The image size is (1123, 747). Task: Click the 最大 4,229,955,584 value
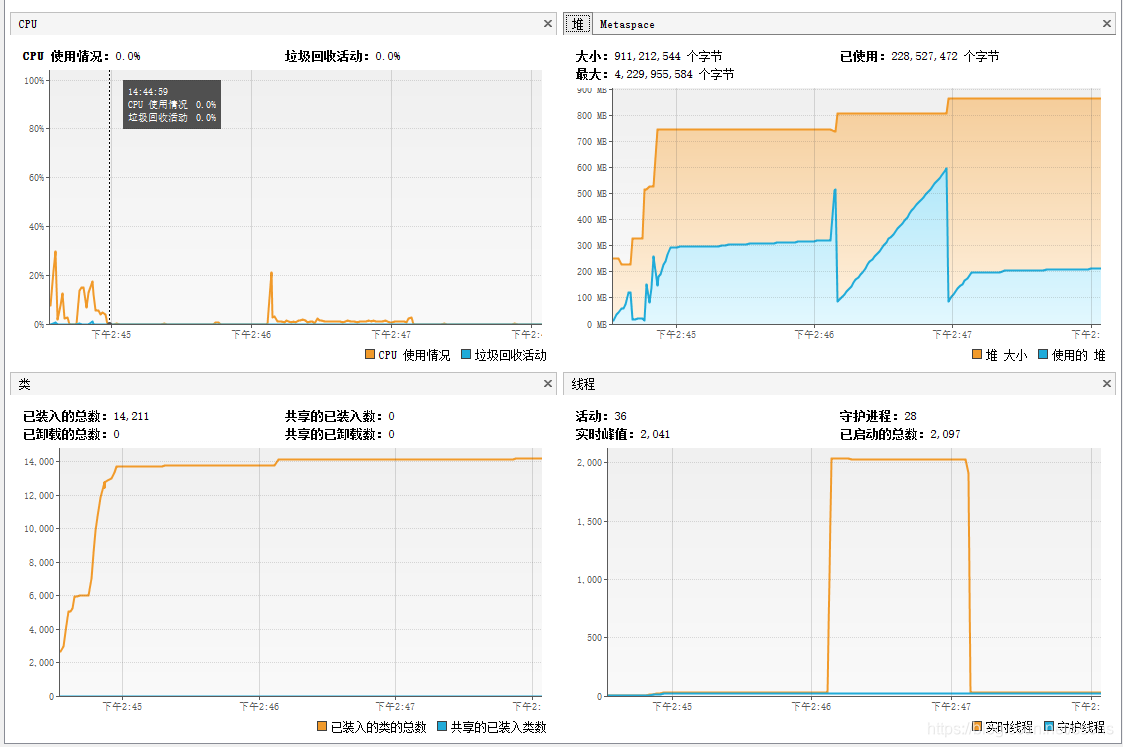(x=653, y=74)
